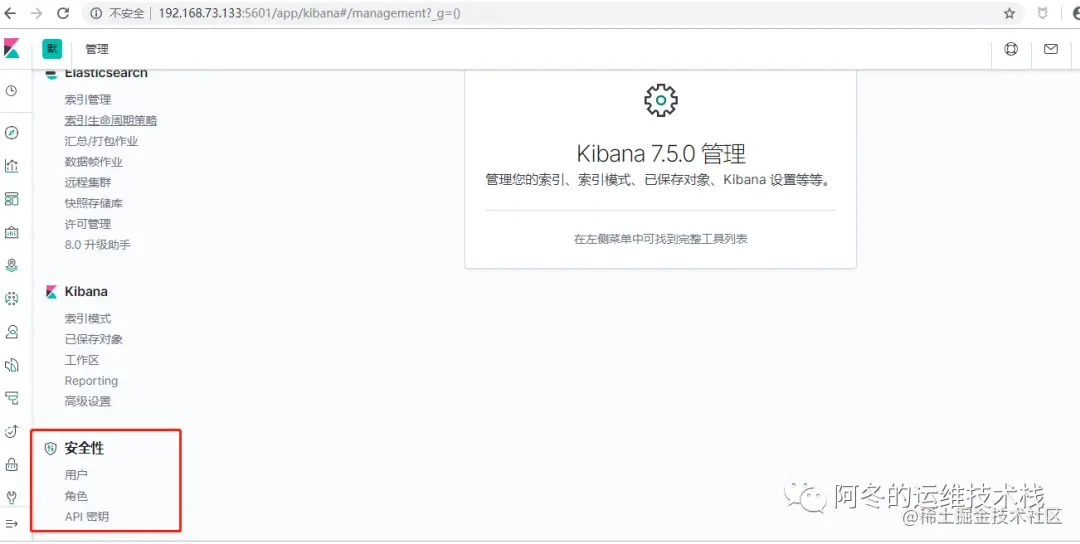1080x544 pixels.
Task: Open 许可管理
Action: pos(87,224)
